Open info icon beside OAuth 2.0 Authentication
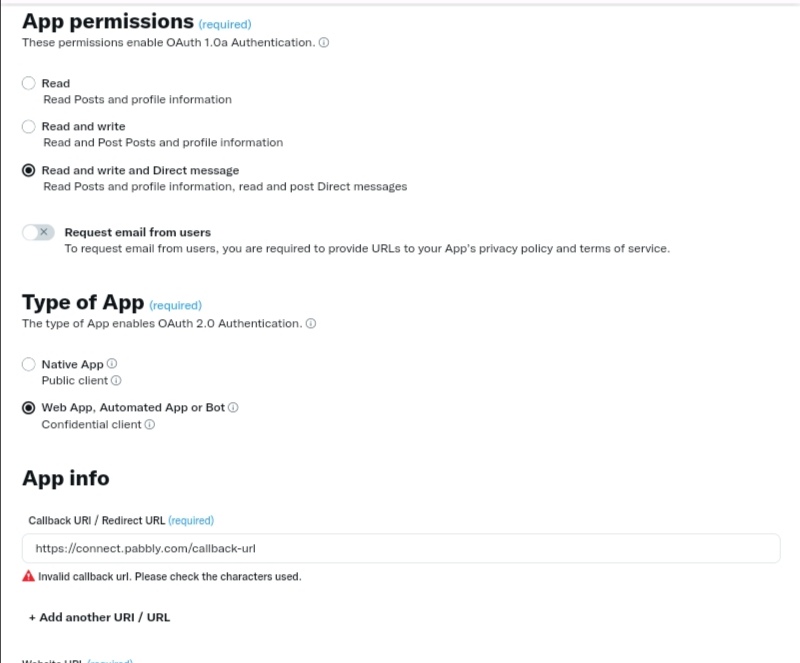 coord(311,323)
